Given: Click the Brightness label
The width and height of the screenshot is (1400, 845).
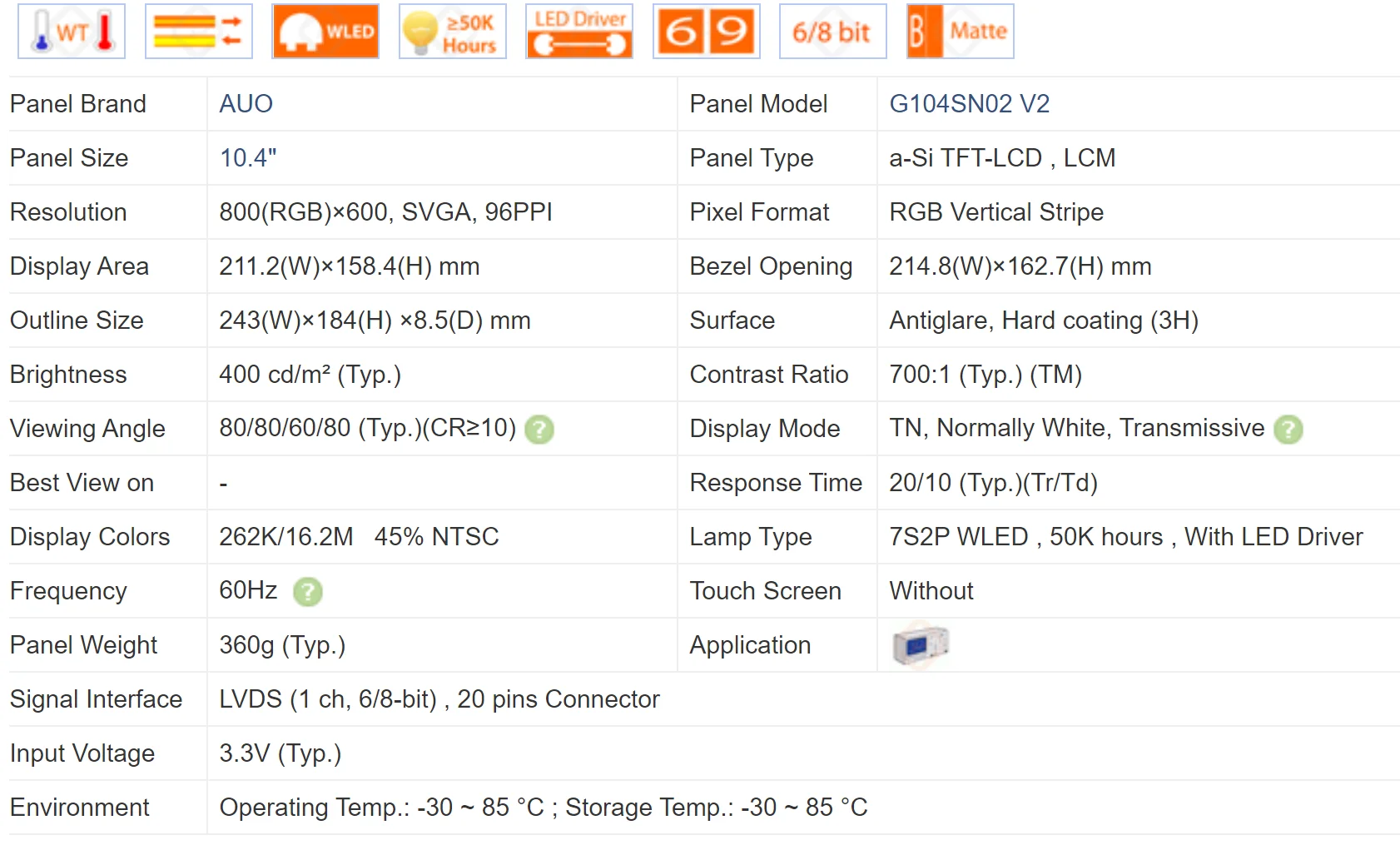Looking at the screenshot, I should 68,375.
